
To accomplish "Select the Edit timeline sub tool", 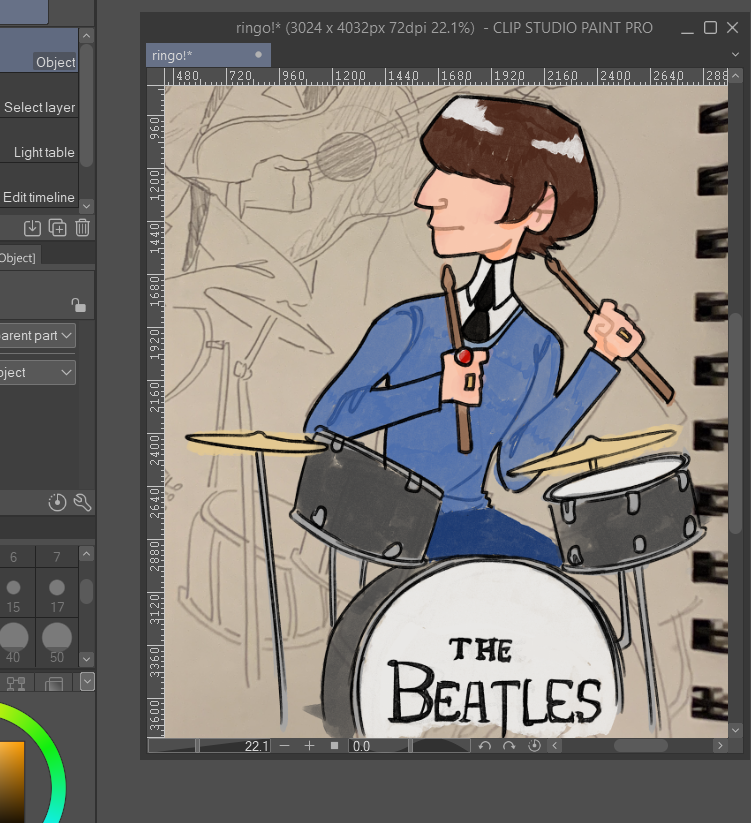I will click(x=39, y=186).
